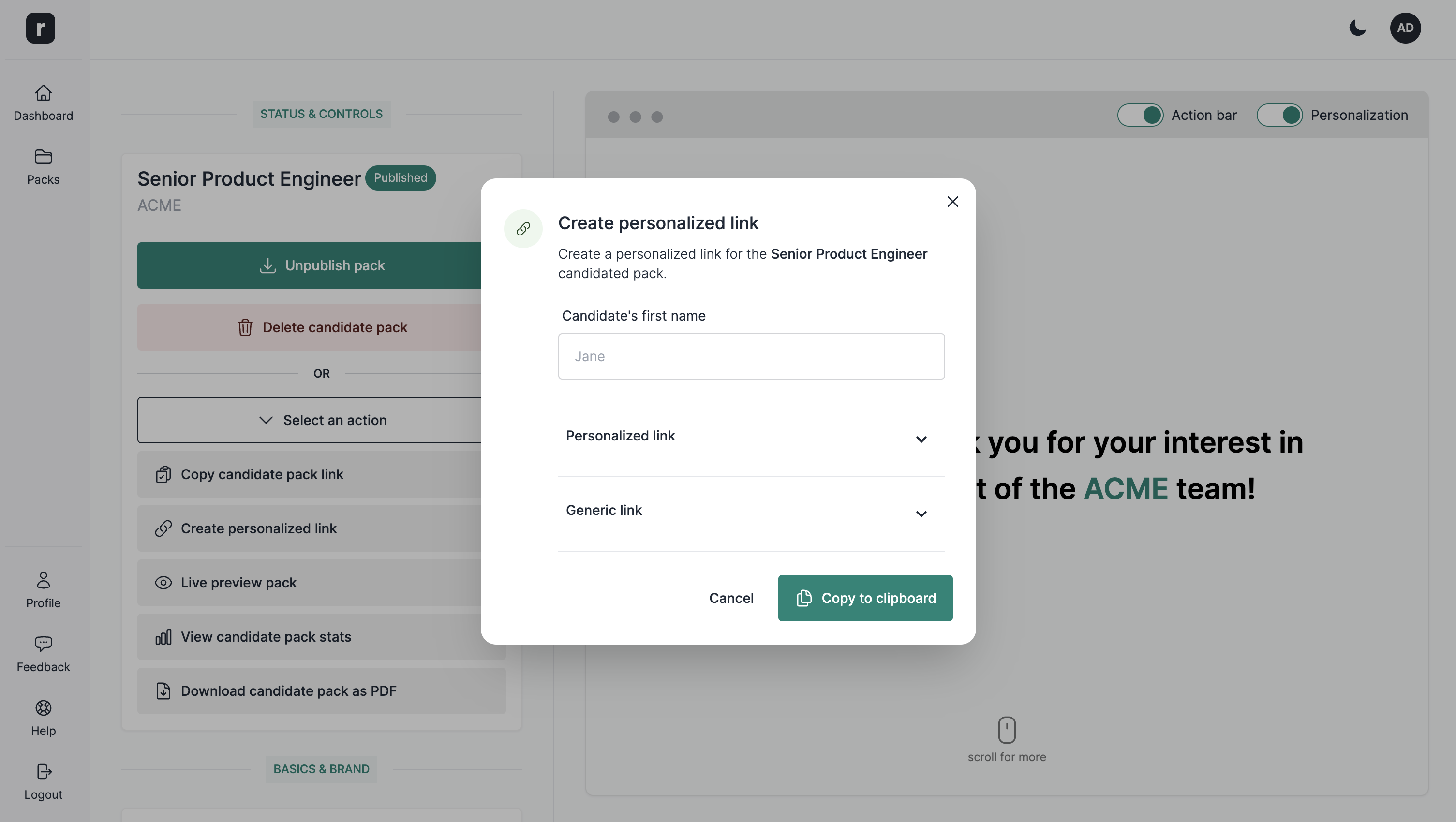The height and width of the screenshot is (822, 1456).
Task: Toggle the Personalization switch
Action: (x=1280, y=114)
